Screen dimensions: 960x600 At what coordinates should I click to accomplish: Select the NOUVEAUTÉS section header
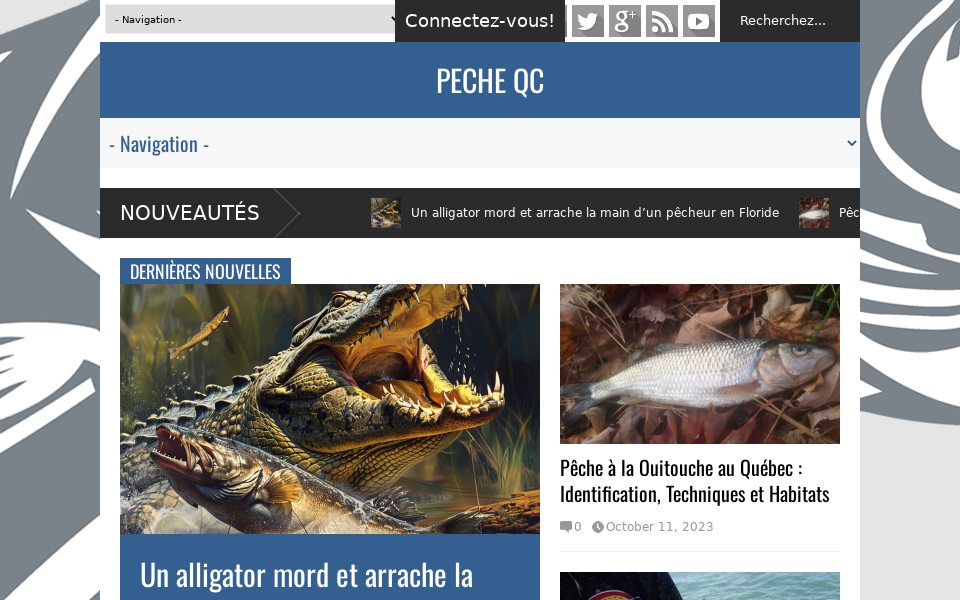point(189,212)
